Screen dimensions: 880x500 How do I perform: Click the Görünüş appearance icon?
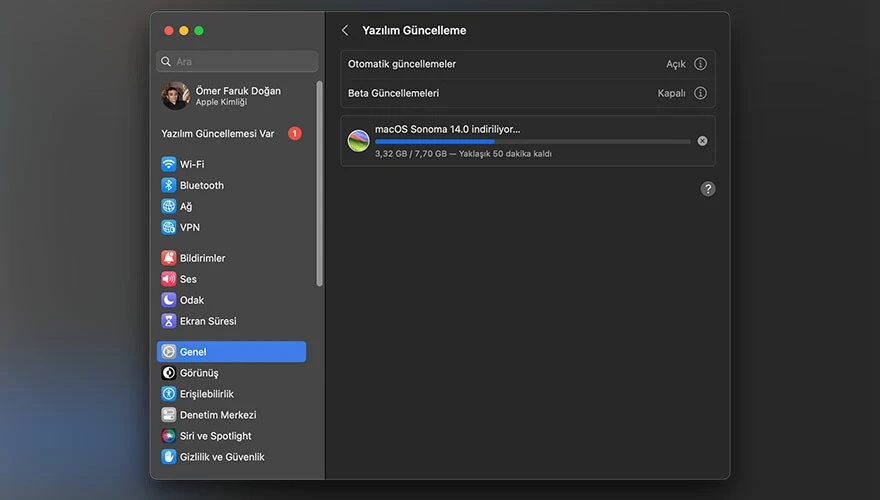click(x=168, y=373)
